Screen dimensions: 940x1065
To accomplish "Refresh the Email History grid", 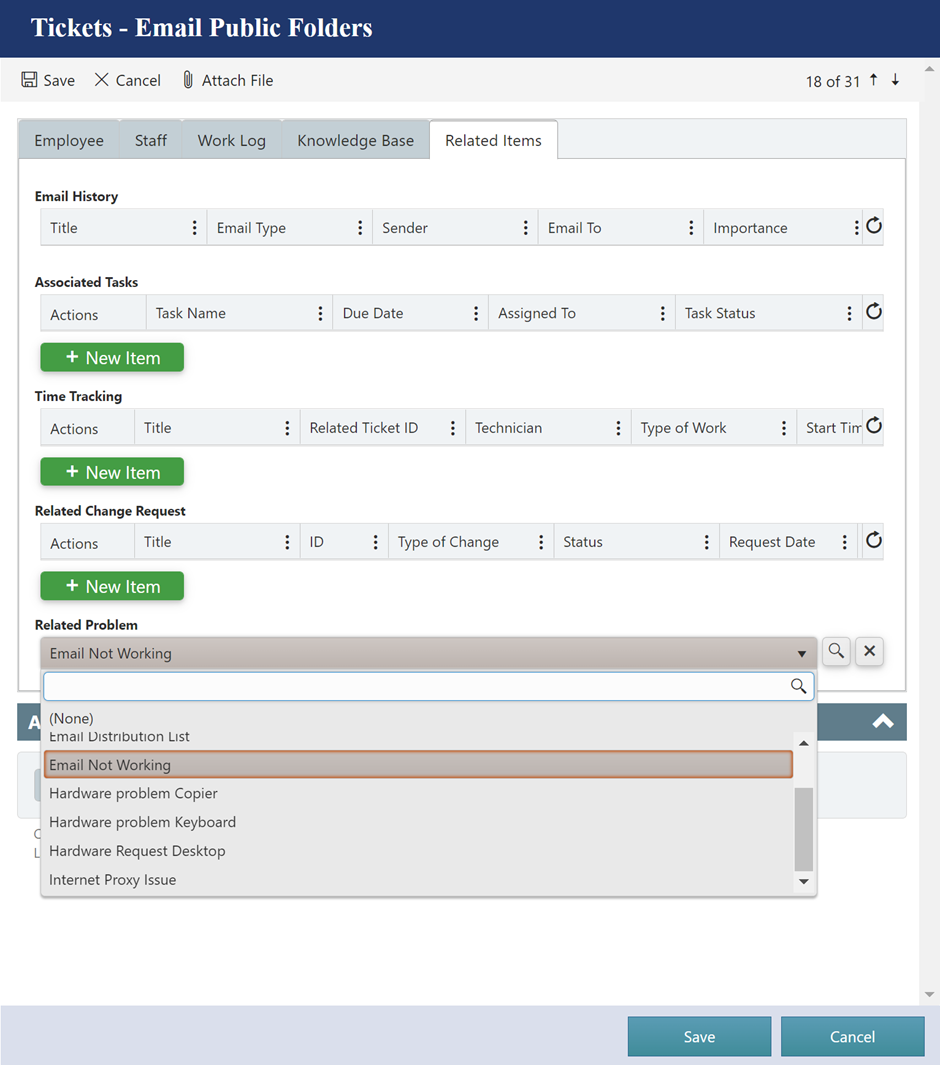I will [872, 226].
